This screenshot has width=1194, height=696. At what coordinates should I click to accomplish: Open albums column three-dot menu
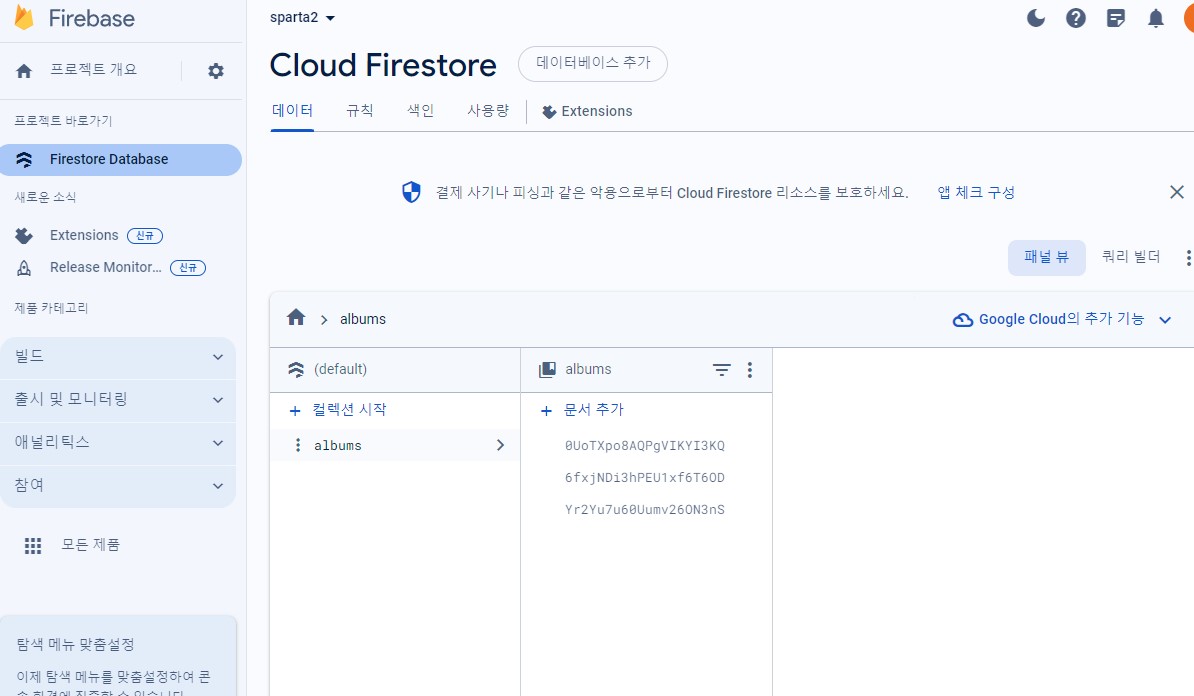coord(750,369)
